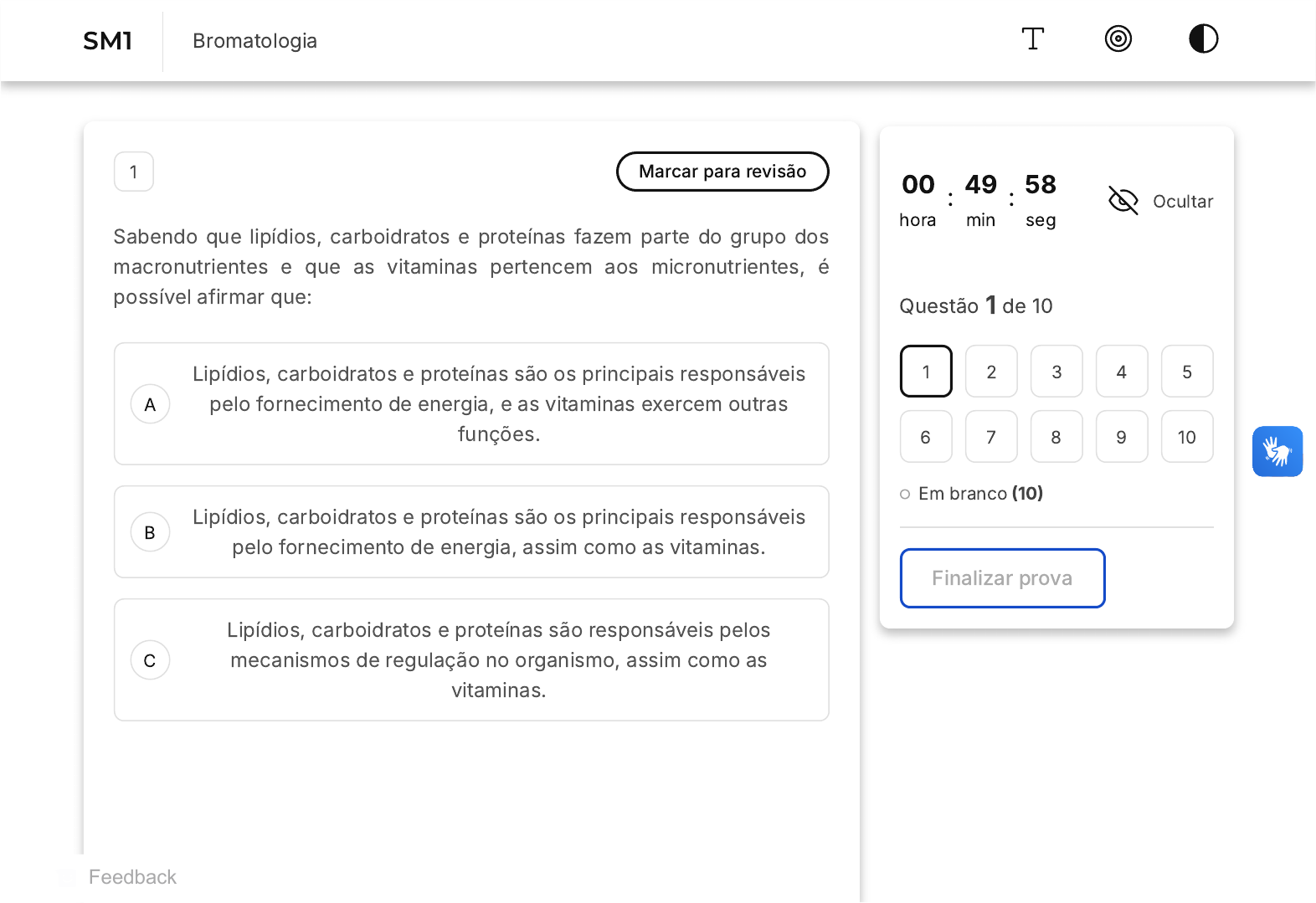Click the crossed-out eye timer icon

point(1123,201)
